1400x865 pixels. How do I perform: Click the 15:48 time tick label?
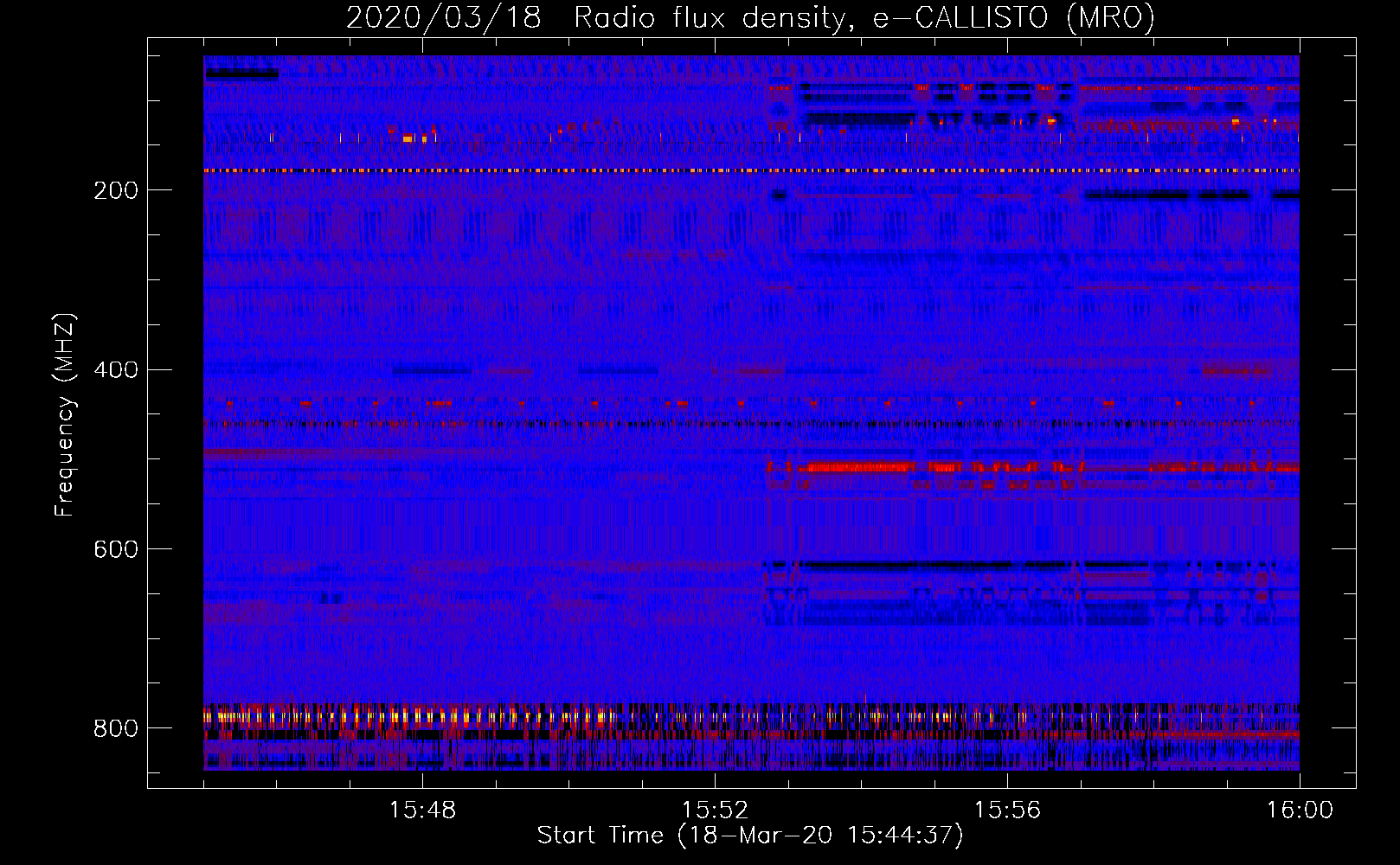point(422,810)
